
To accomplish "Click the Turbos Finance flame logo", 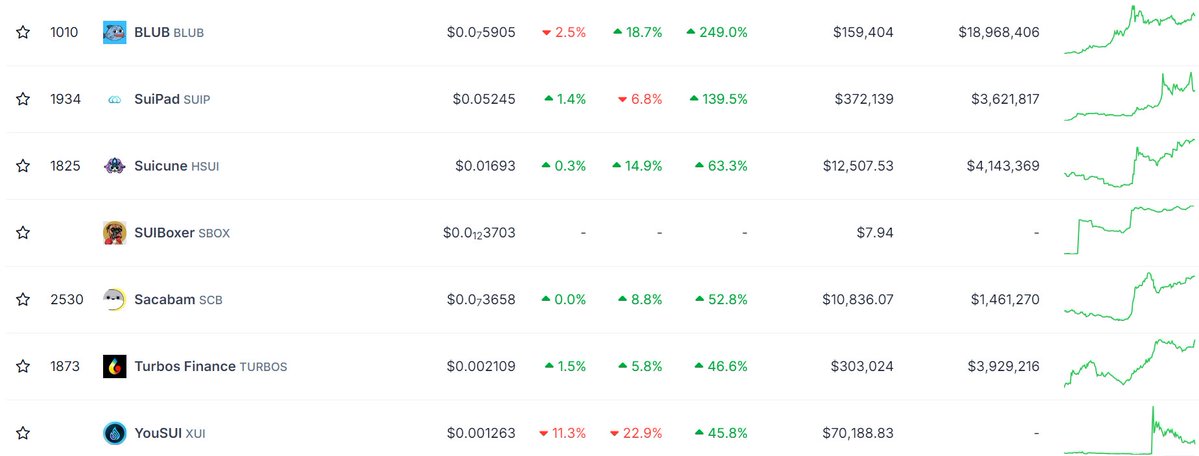I will click(115, 366).
